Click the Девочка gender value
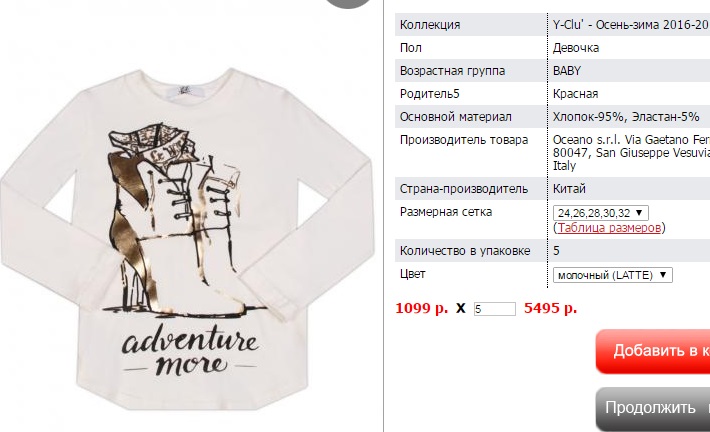 pyautogui.click(x=576, y=48)
